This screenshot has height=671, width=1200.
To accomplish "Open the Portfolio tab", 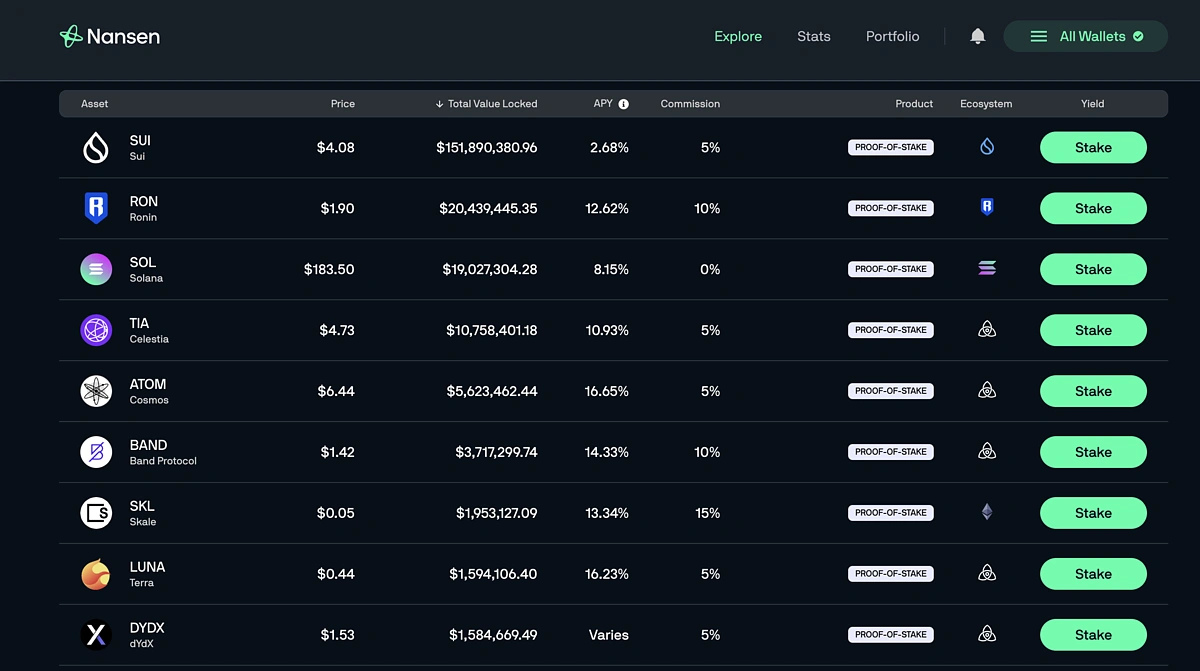I will tap(893, 37).
